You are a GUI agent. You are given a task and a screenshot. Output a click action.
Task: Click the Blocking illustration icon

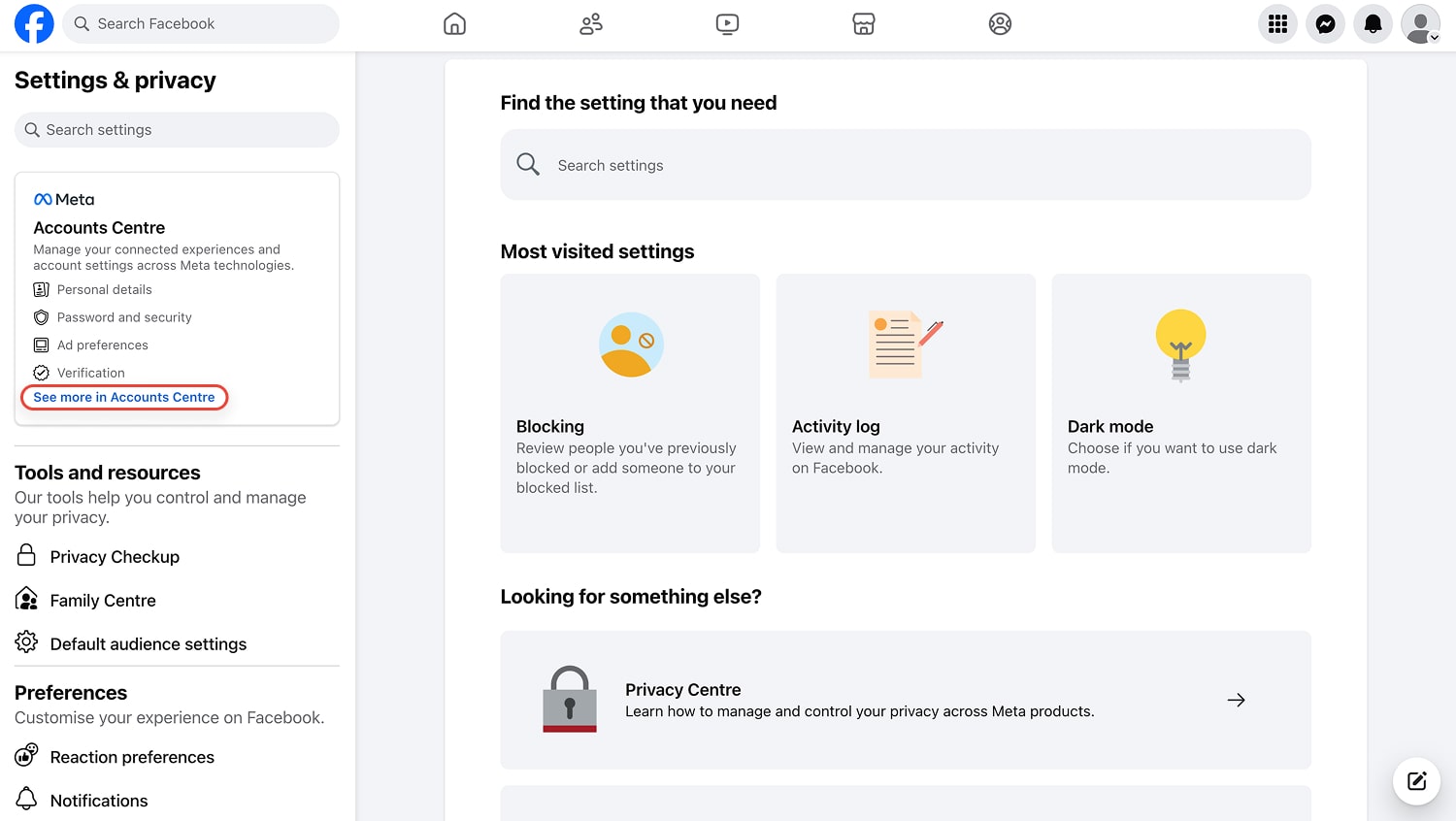tap(631, 345)
